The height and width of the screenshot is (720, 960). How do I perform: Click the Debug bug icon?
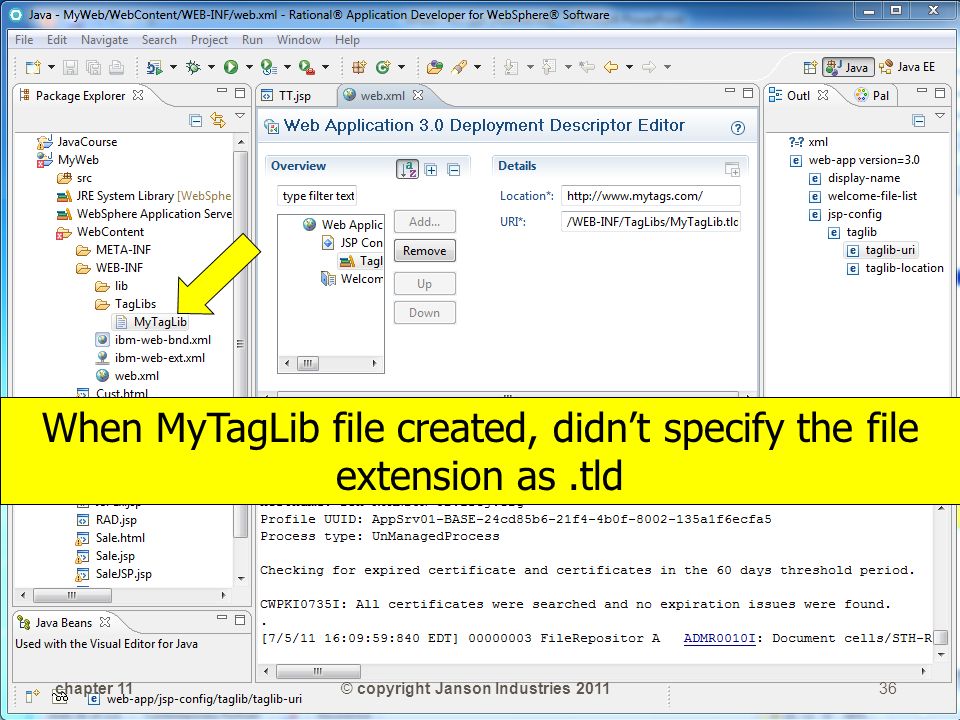(193, 67)
